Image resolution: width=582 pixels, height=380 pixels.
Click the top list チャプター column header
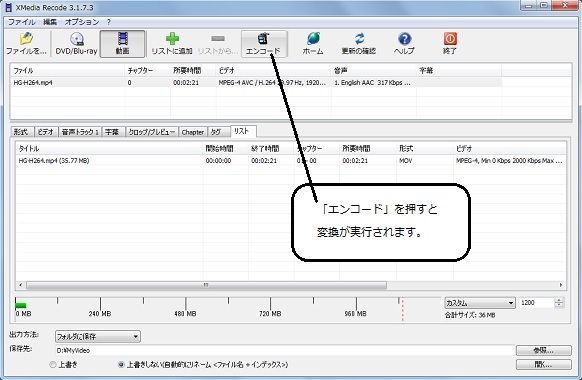[148, 71]
